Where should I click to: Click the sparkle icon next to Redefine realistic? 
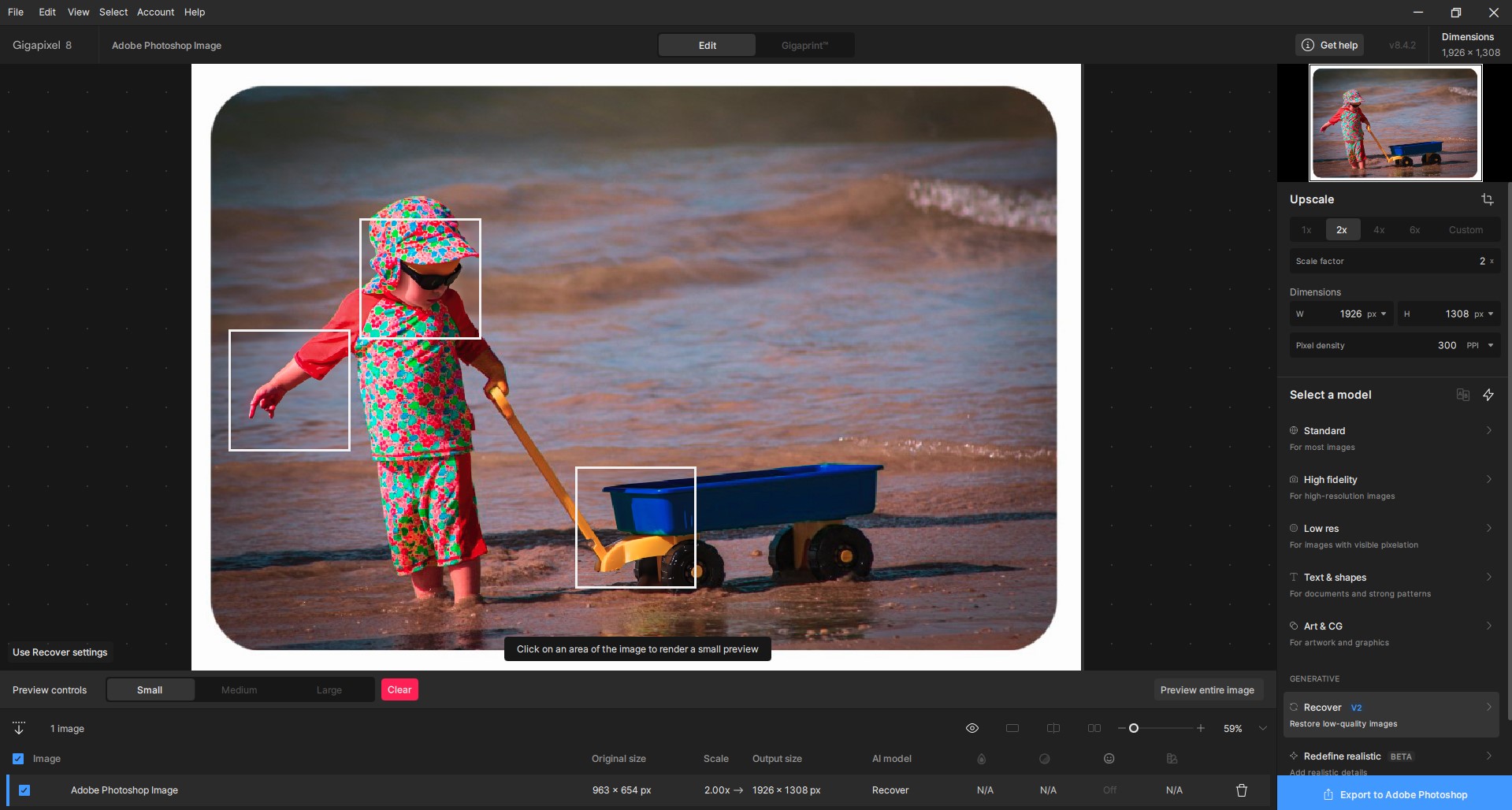pos(1294,756)
